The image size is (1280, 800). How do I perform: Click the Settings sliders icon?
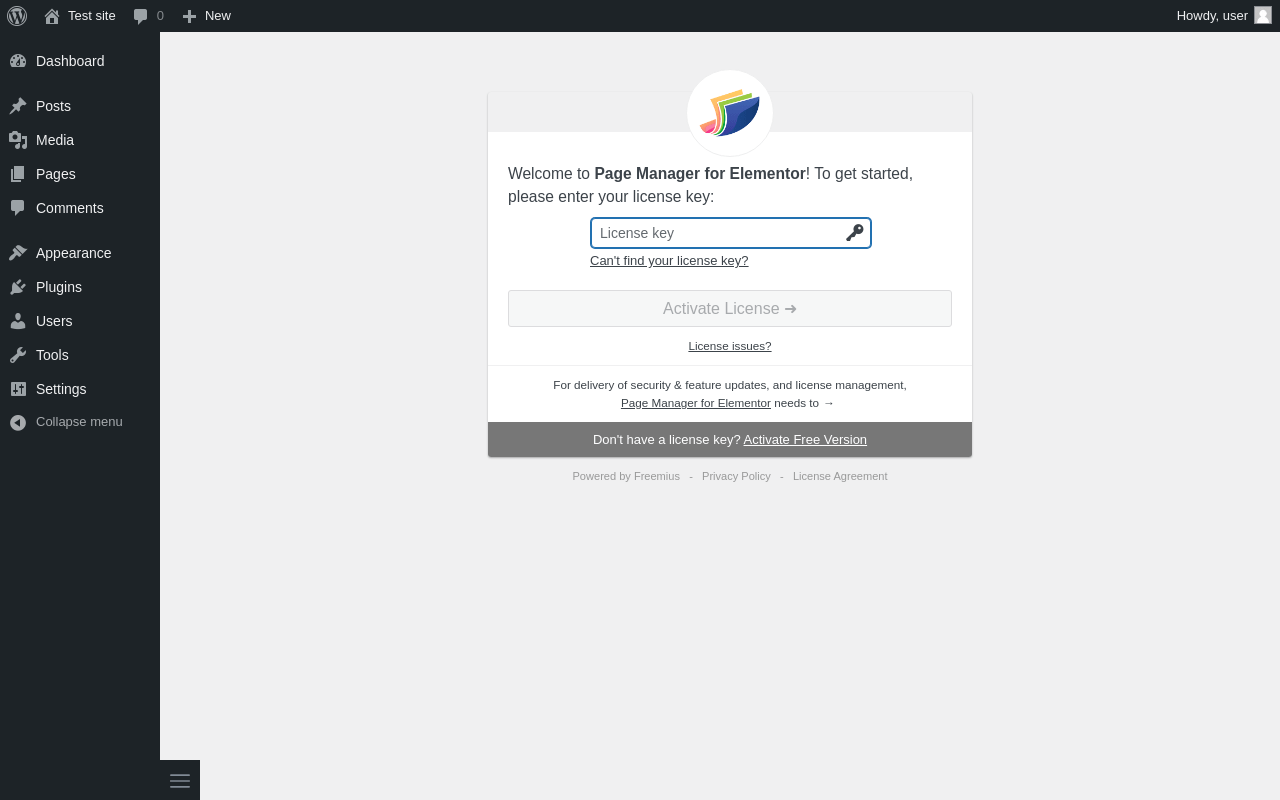18,389
